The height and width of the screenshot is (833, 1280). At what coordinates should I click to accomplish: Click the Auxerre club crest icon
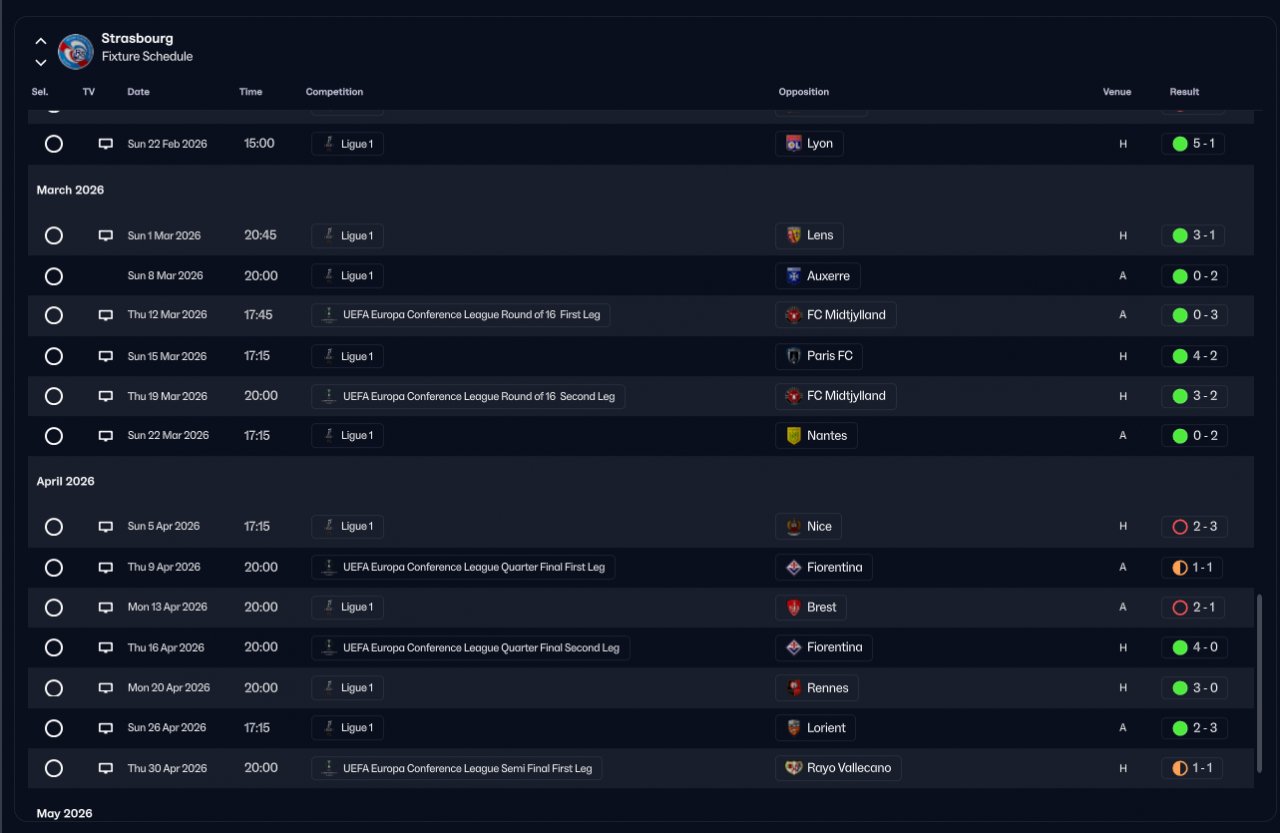794,276
